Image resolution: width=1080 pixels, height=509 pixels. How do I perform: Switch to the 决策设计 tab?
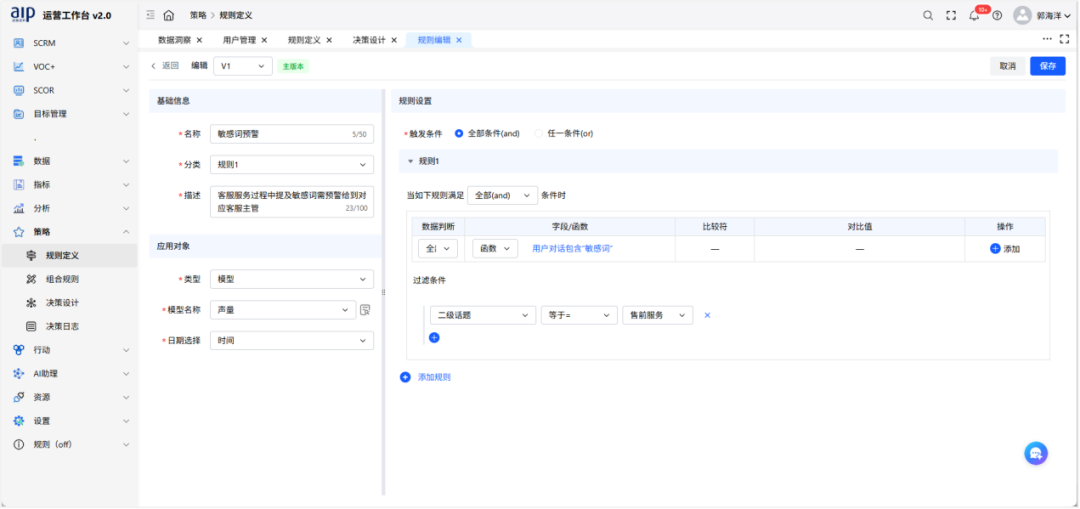(x=368, y=40)
